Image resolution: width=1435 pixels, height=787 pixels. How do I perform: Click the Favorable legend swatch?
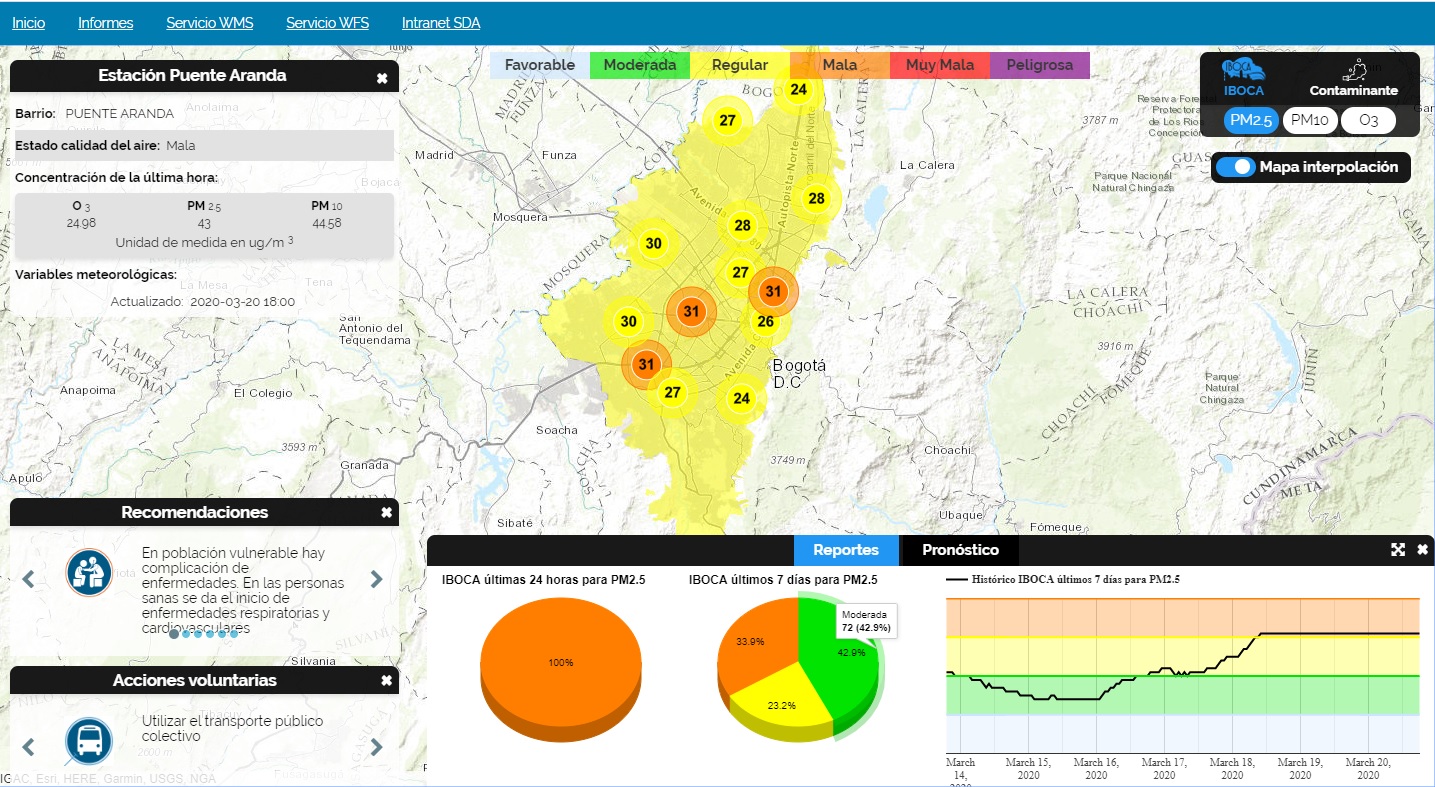pos(540,65)
